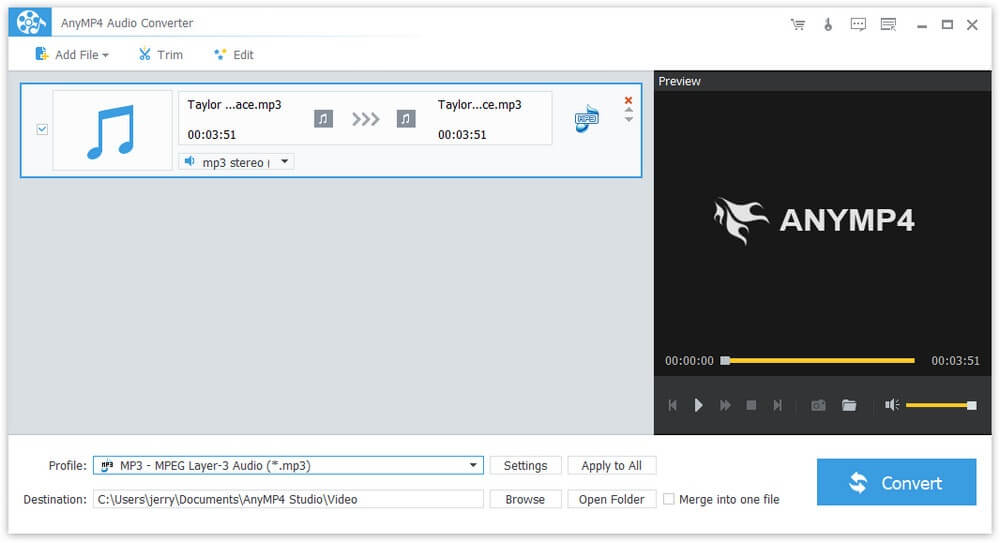Fast forward the preview
Viewport: 1000px width, 543px height.
[x=725, y=405]
